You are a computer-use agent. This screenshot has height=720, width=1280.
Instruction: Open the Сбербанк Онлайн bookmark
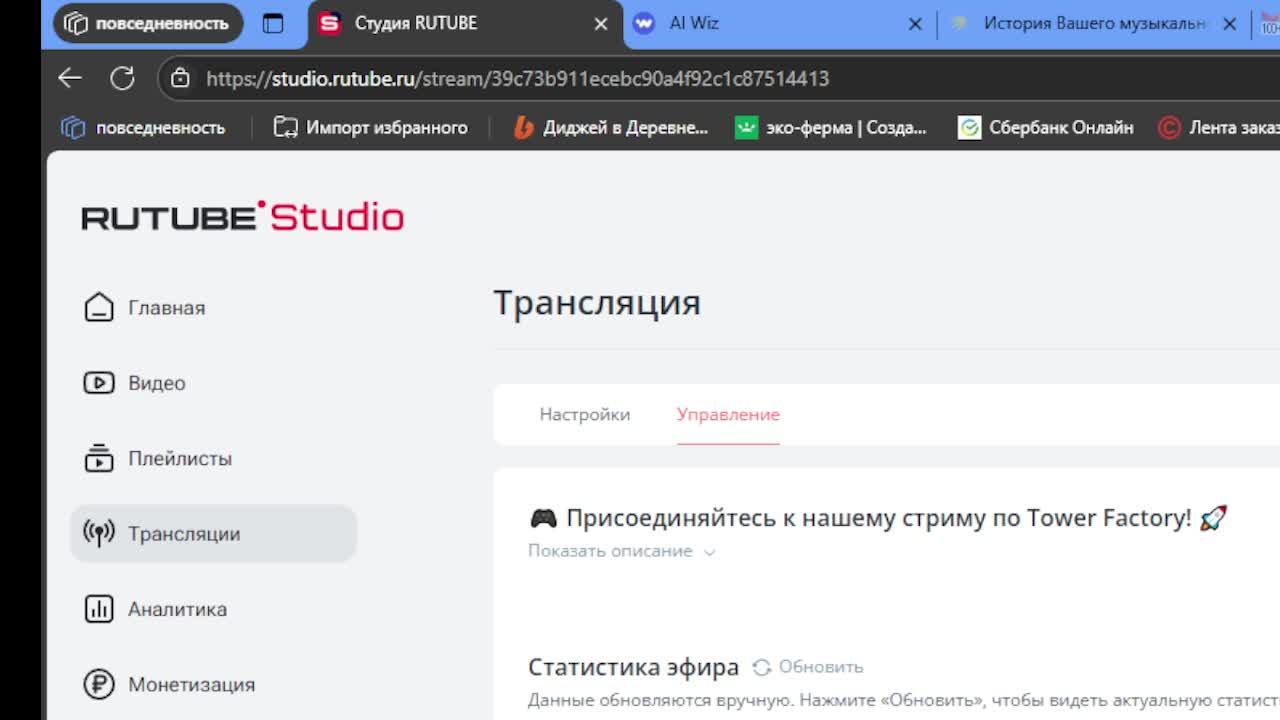1046,128
